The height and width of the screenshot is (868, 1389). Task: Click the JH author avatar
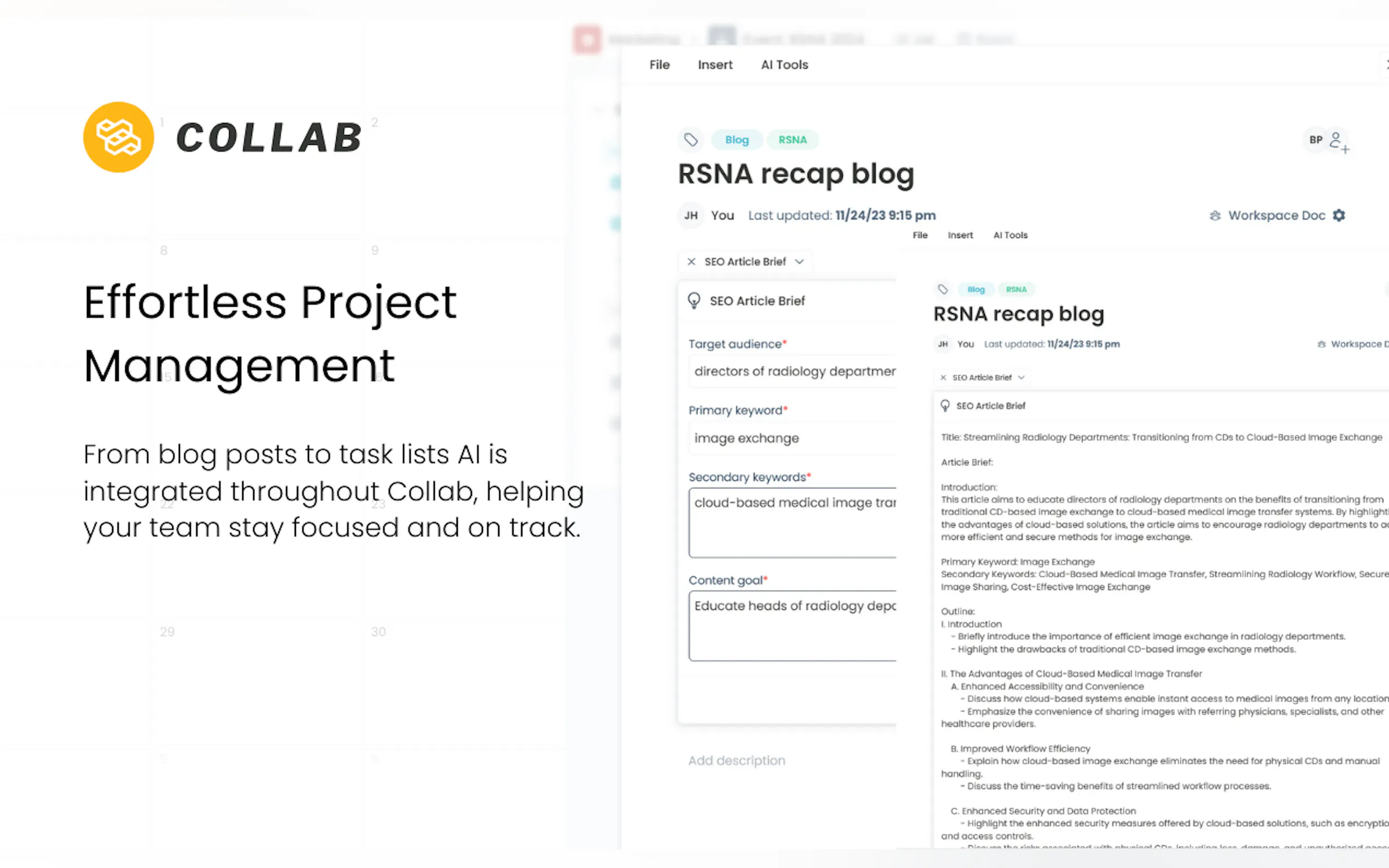[691, 215]
